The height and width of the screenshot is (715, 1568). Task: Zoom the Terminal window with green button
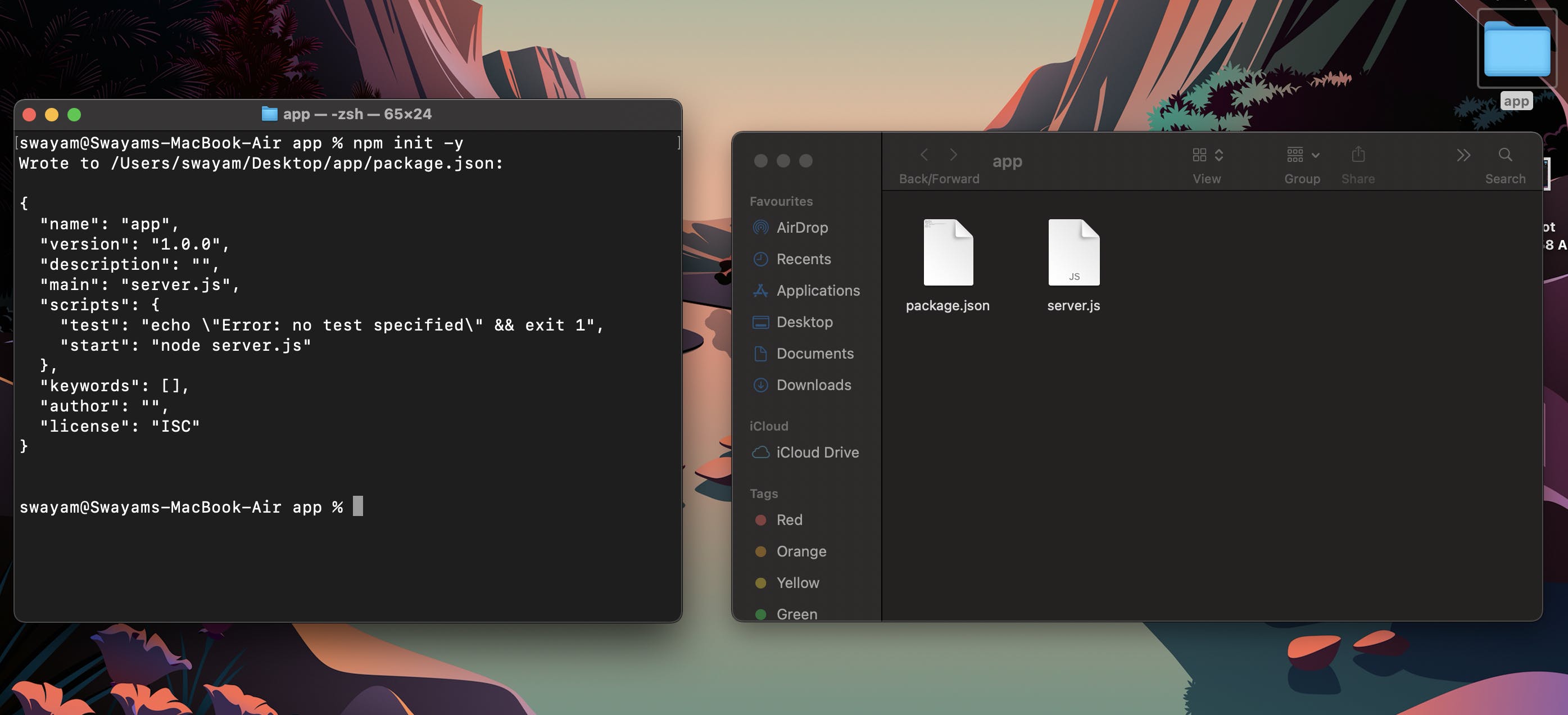74,115
